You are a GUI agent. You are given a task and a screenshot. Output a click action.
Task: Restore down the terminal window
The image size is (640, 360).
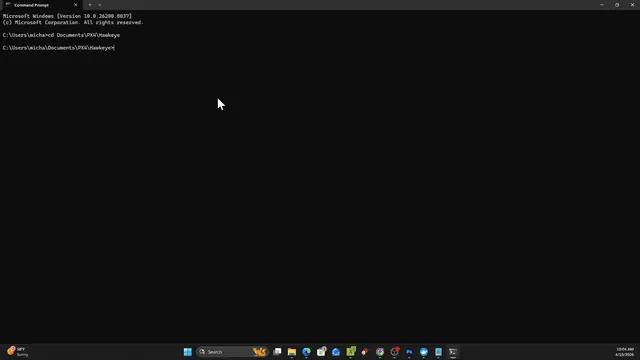617,5
